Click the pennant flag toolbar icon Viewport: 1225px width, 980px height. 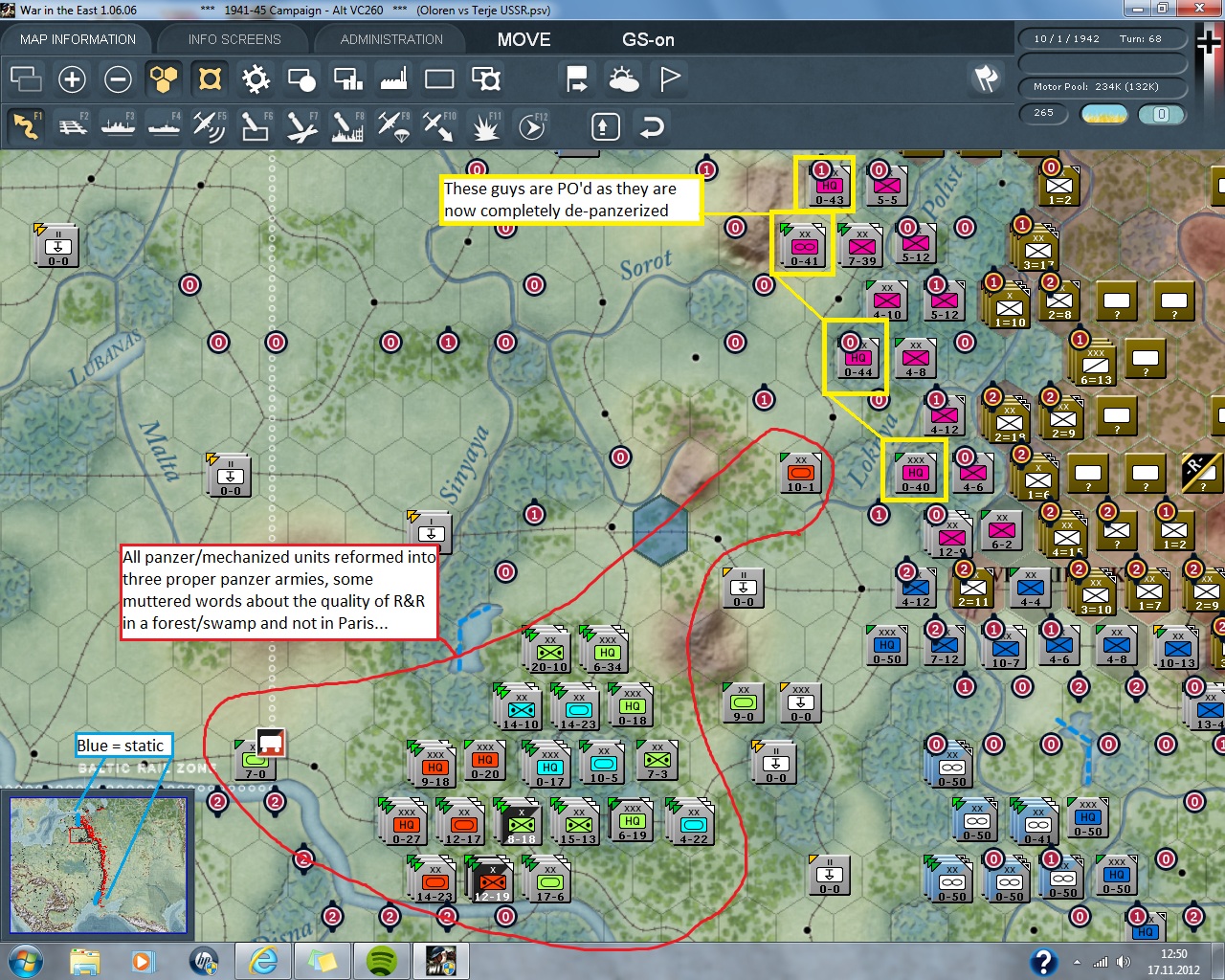[670, 78]
